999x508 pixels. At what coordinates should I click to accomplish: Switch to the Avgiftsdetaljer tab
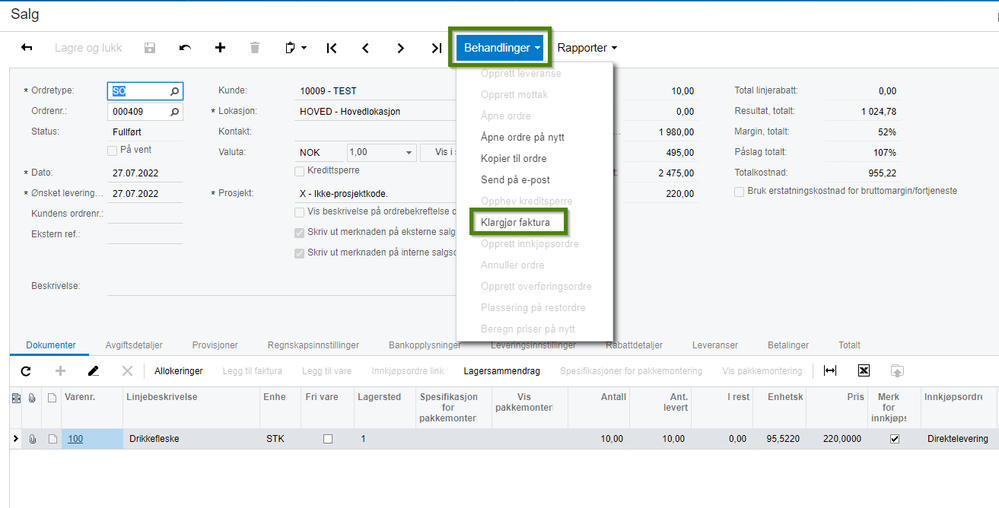134,345
